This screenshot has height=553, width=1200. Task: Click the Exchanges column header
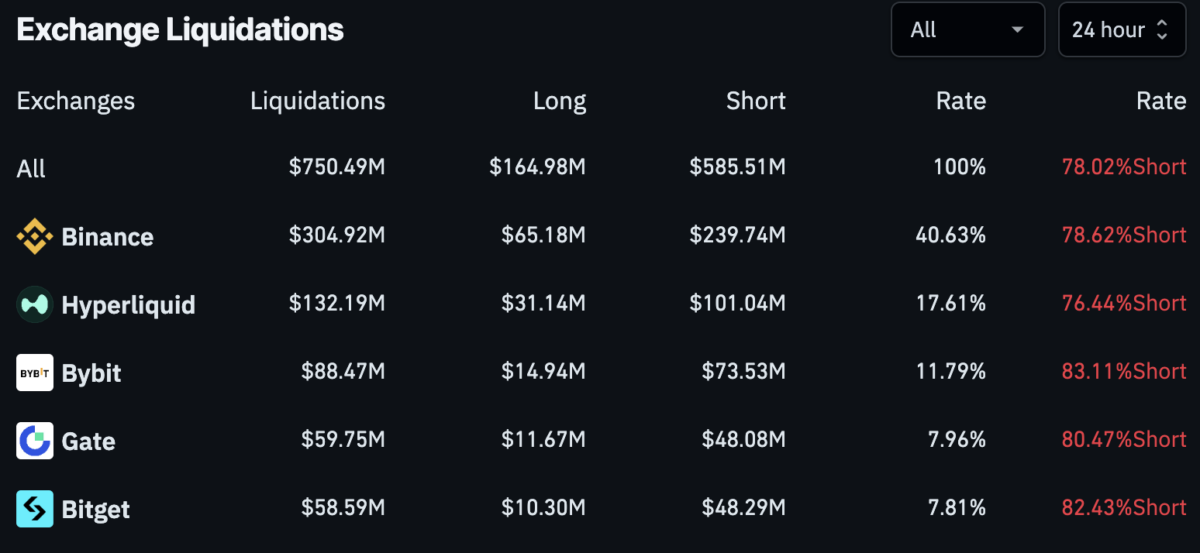pos(76,101)
